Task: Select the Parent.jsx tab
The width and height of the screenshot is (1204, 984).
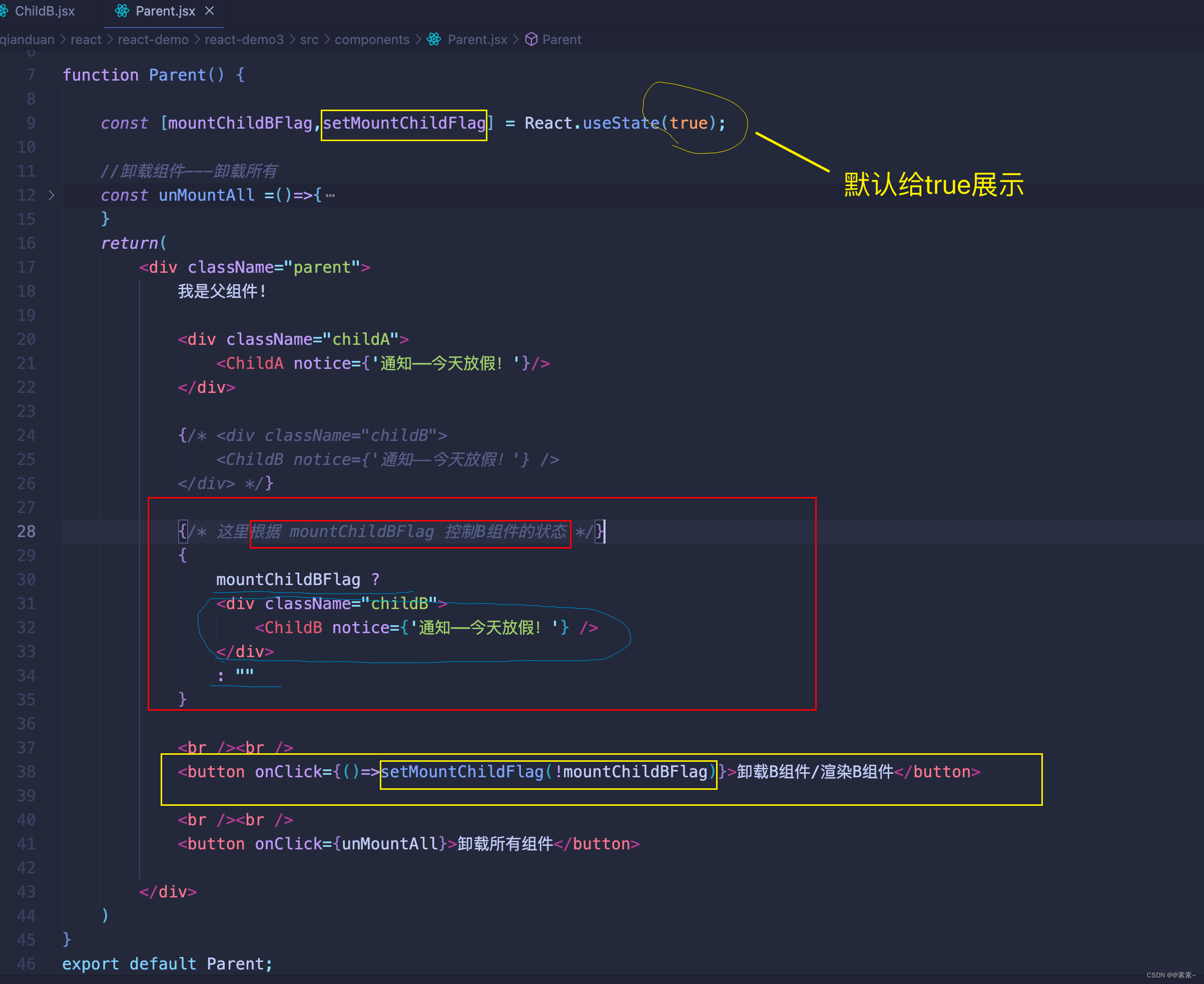Action: pyautogui.click(x=164, y=11)
